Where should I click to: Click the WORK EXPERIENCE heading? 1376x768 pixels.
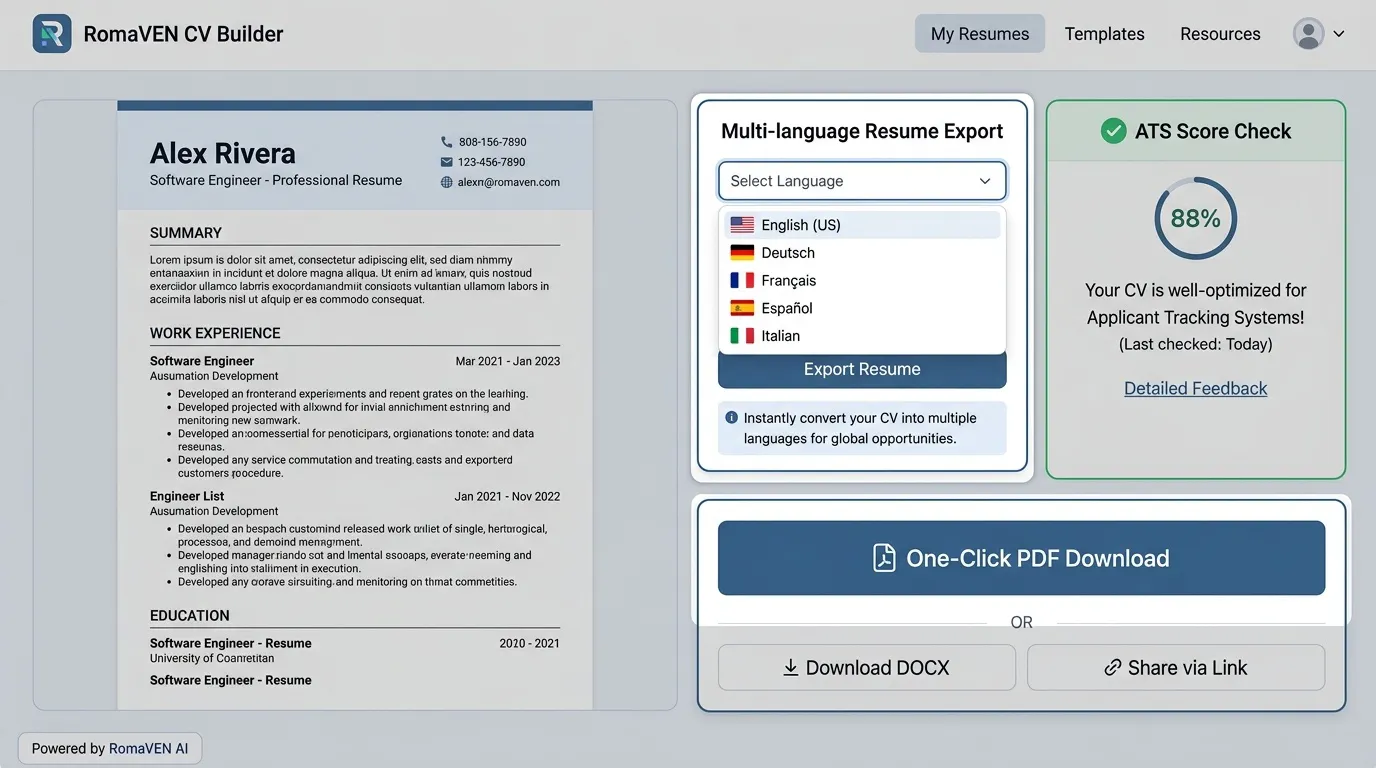coord(215,333)
